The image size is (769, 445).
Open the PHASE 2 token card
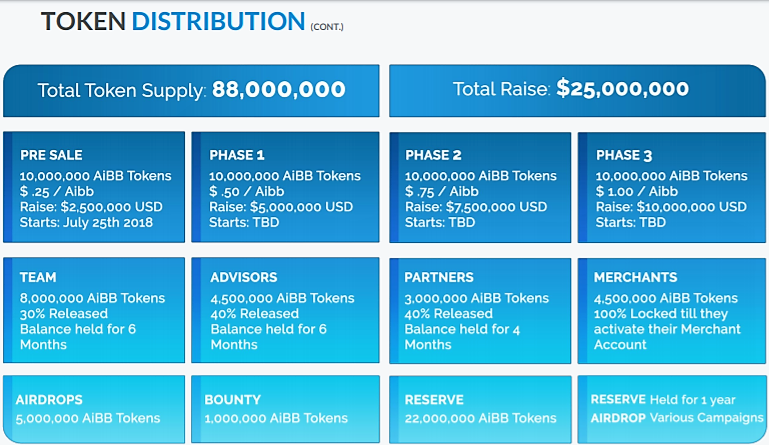(x=480, y=187)
